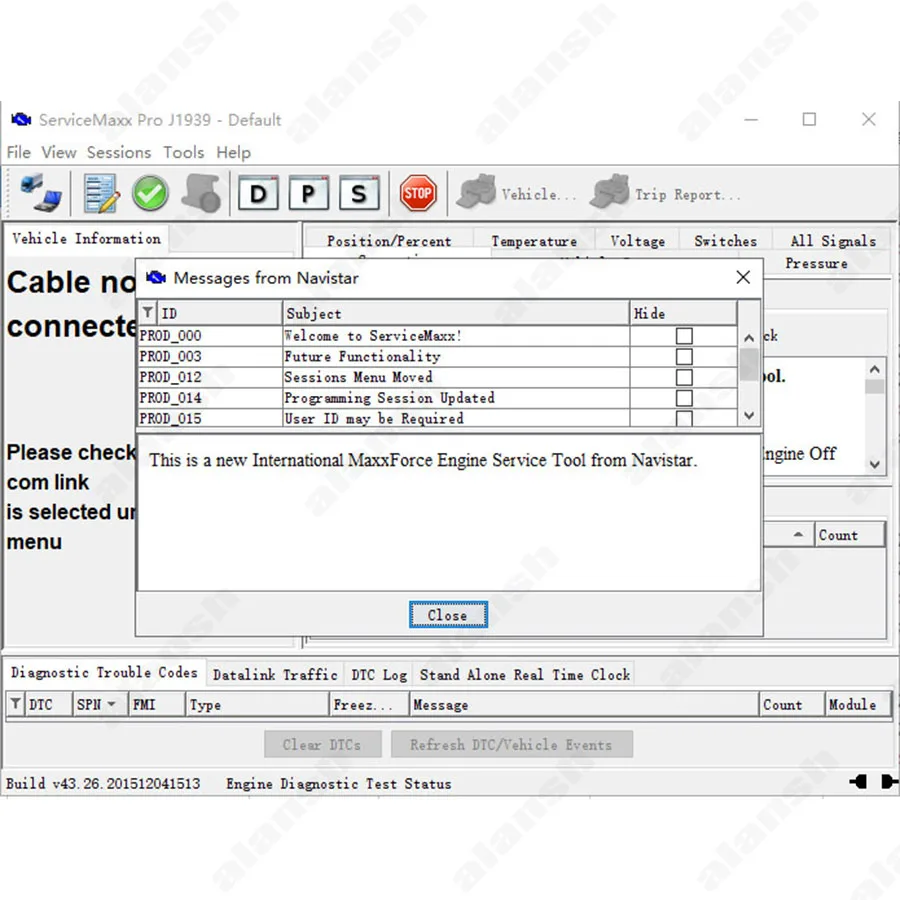The height and width of the screenshot is (900, 900).
Task: Open the SPN column dropdown arrow
Action: pyautogui.click(x=111, y=704)
